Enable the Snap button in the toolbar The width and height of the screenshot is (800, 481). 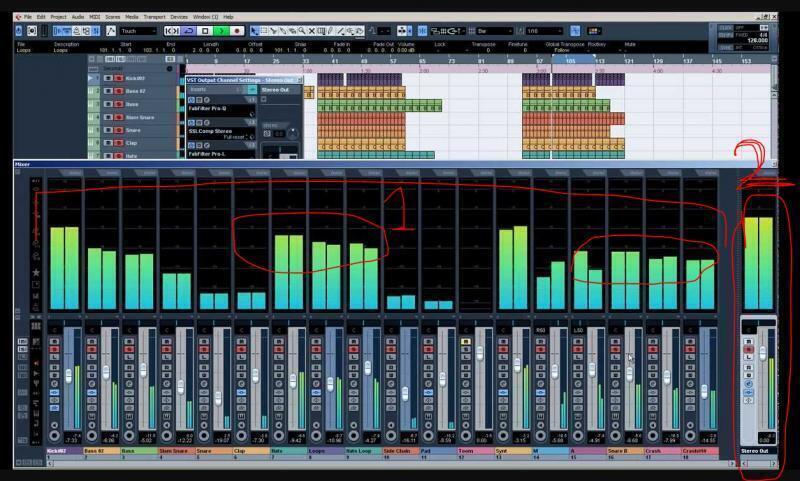(422, 31)
